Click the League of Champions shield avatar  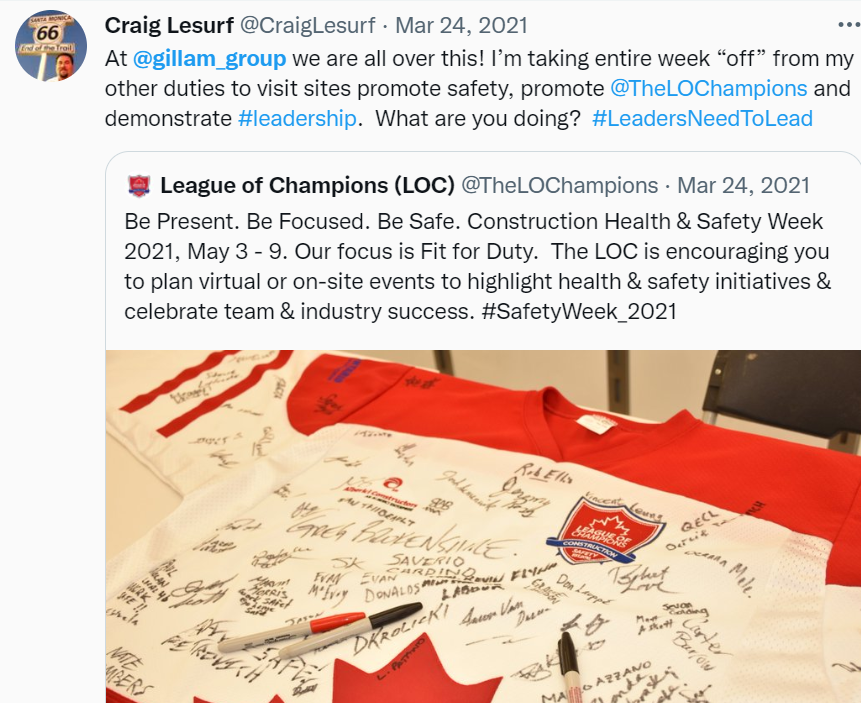tap(139, 186)
